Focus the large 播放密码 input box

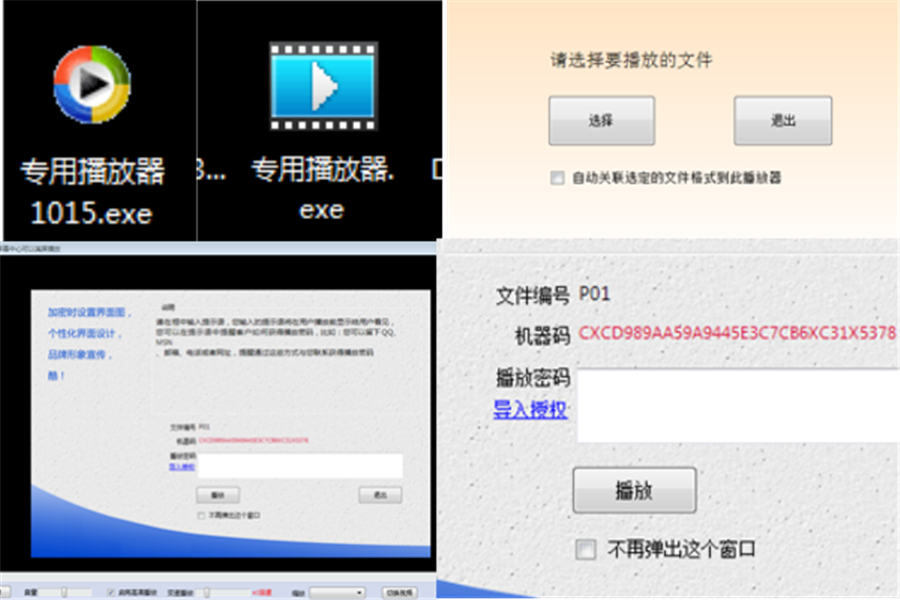tap(738, 406)
